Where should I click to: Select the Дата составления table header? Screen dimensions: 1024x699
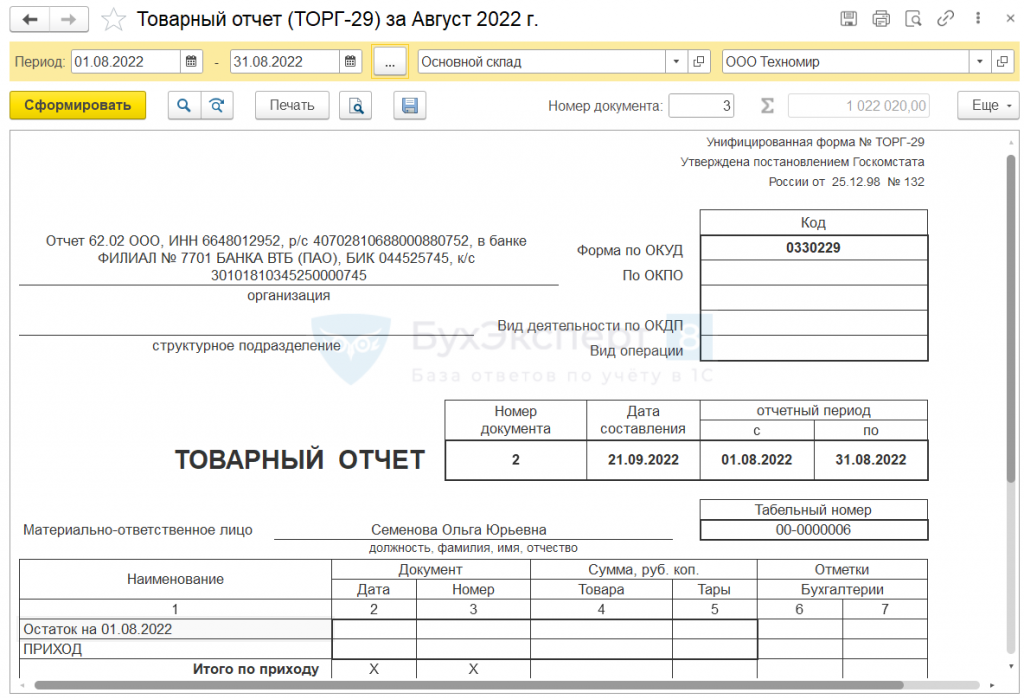[x=643, y=420]
